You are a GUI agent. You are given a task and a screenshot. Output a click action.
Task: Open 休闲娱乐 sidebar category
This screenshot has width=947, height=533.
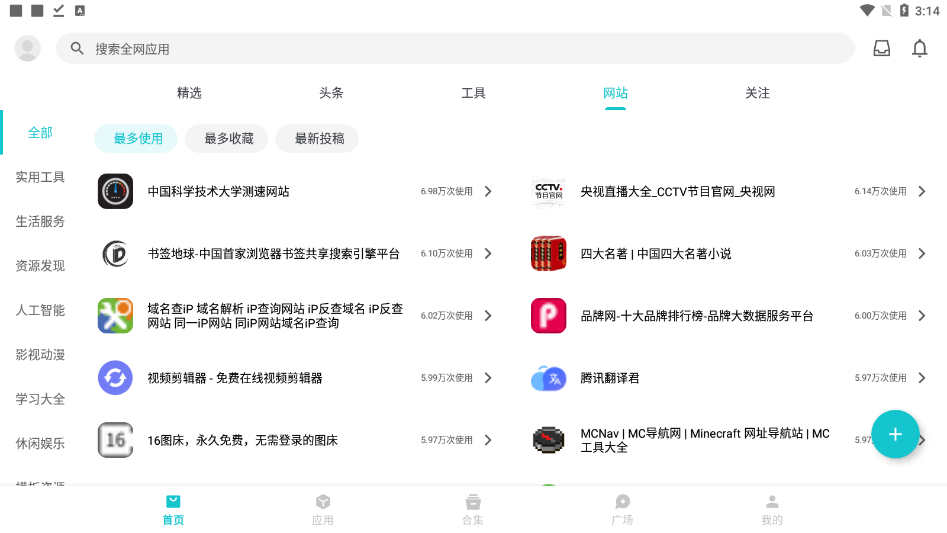point(40,443)
